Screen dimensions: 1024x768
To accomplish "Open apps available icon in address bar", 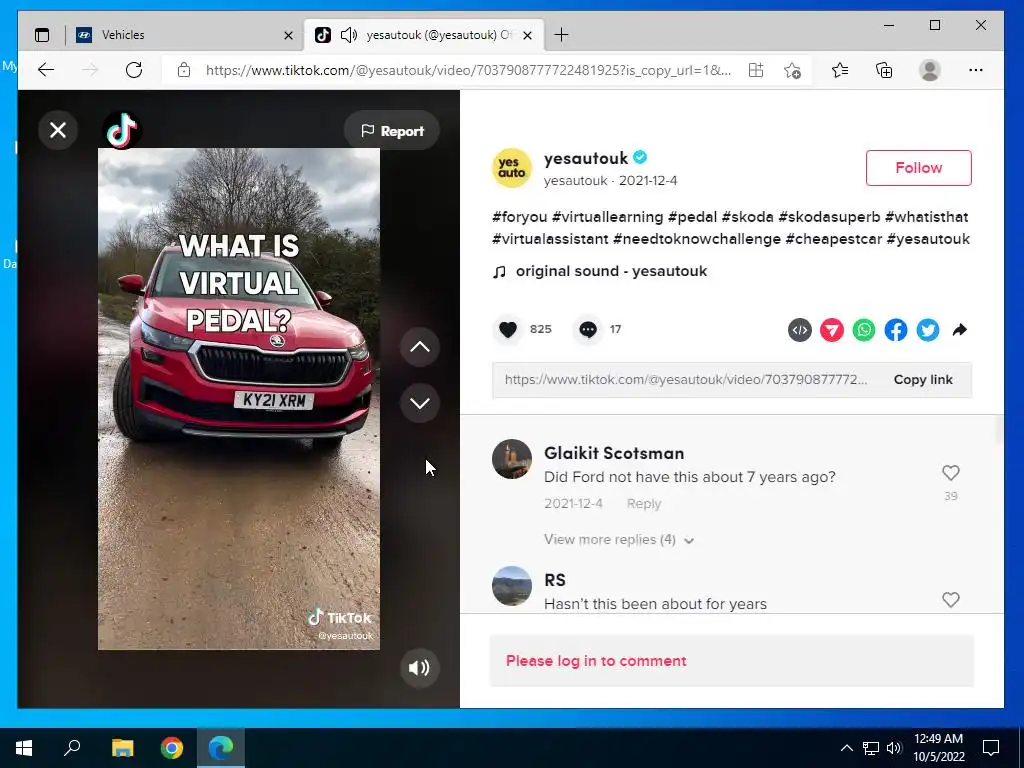I will [756, 70].
